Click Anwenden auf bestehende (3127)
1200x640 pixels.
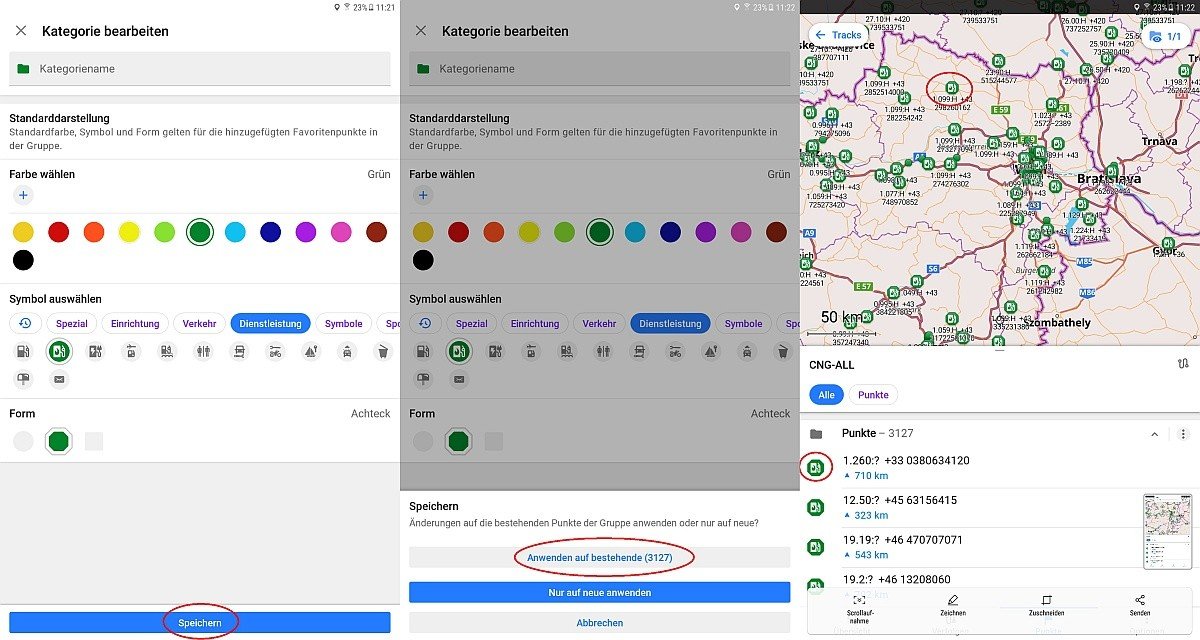tap(600, 557)
